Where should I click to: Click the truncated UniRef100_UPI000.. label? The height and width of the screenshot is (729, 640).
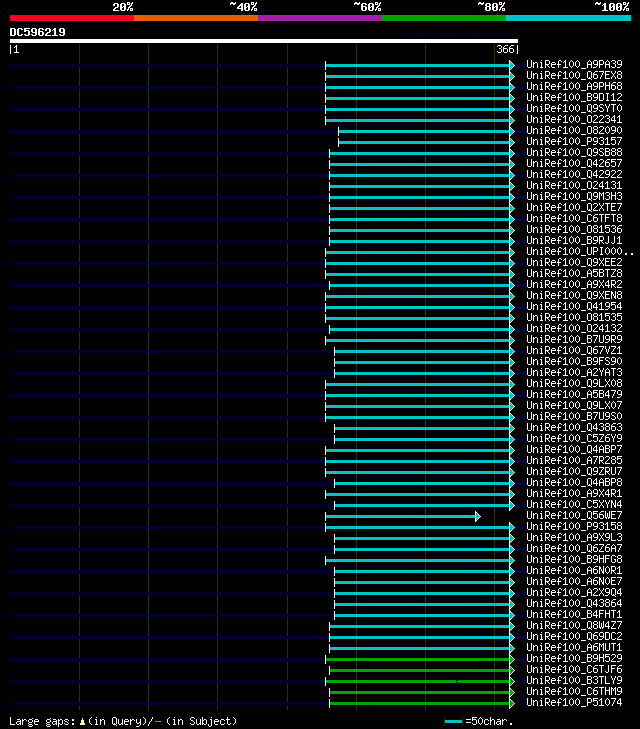[580, 252]
